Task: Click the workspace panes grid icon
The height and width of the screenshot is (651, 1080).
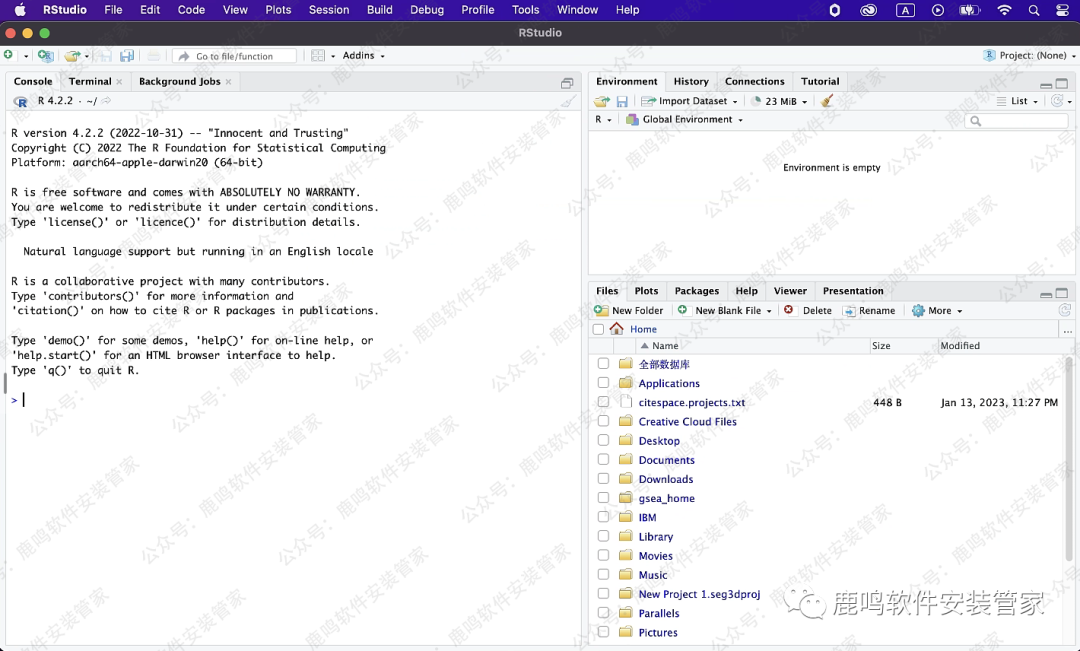Action: 318,56
